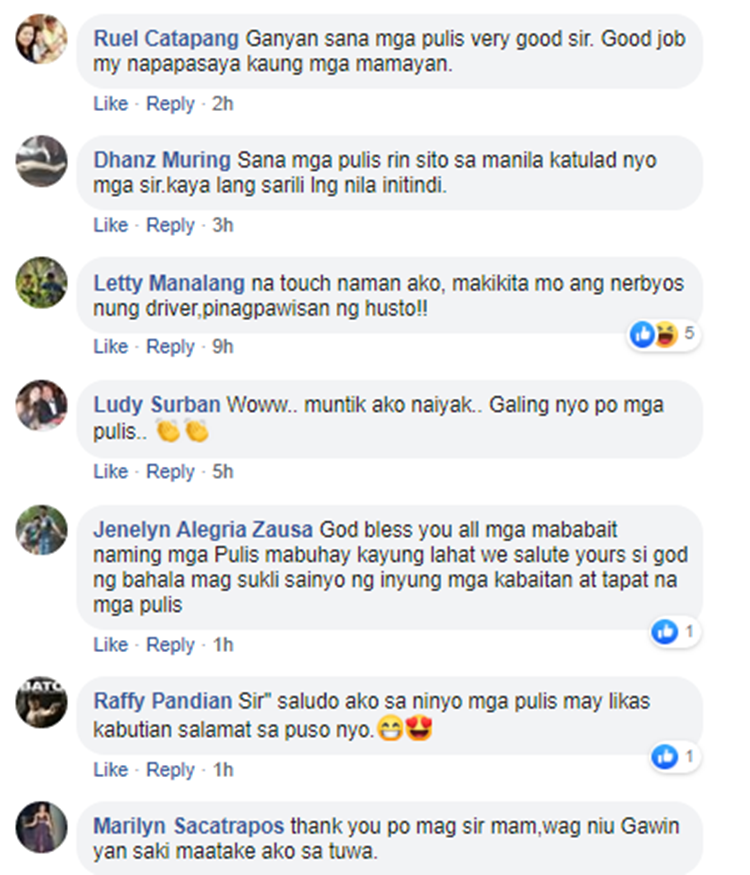Open like reaction on Jenelyn Alegria Zausa's comment

[665, 632]
